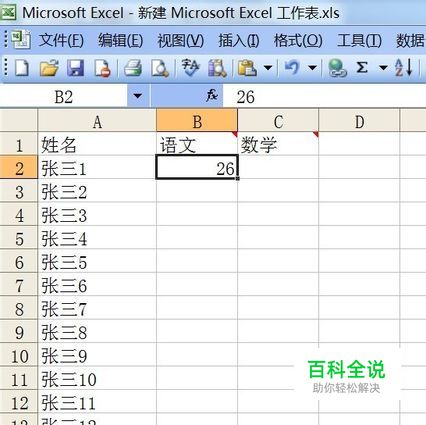Select row 1 header
The width and height of the screenshot is (426, 425).
tap(19, 144)
